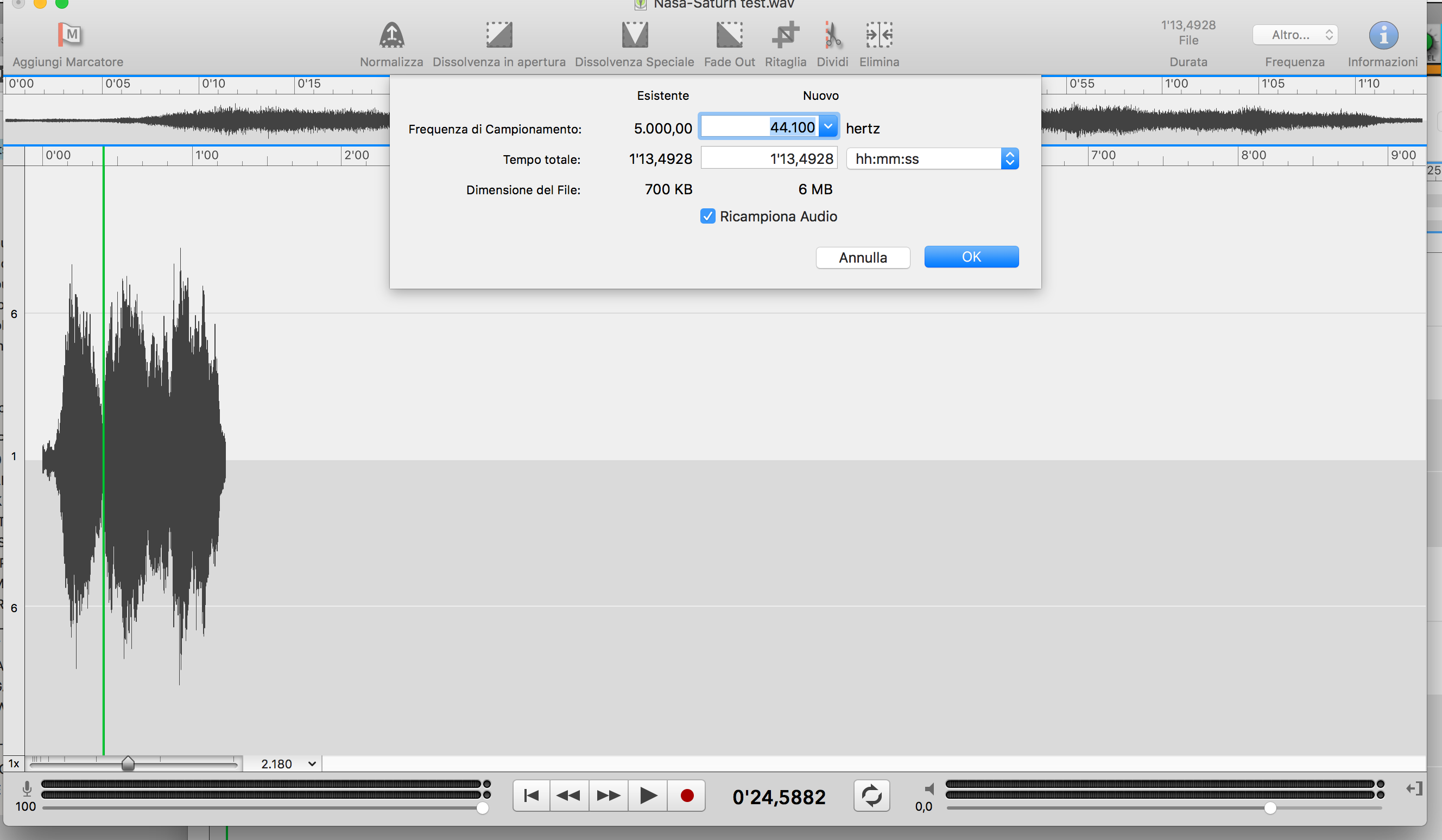Click the 1x zoom label
The height and width of the screenshot is (840, 1442).
(x=14, y=763)
